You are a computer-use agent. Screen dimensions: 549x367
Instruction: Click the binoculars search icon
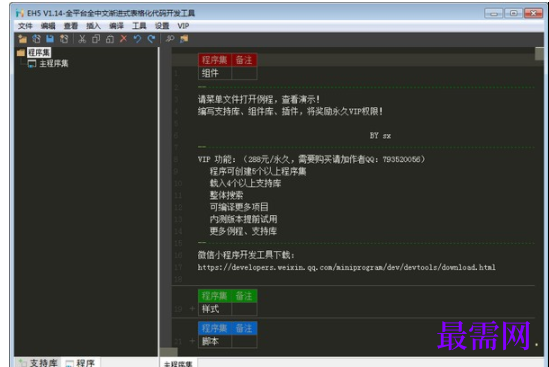170,39
